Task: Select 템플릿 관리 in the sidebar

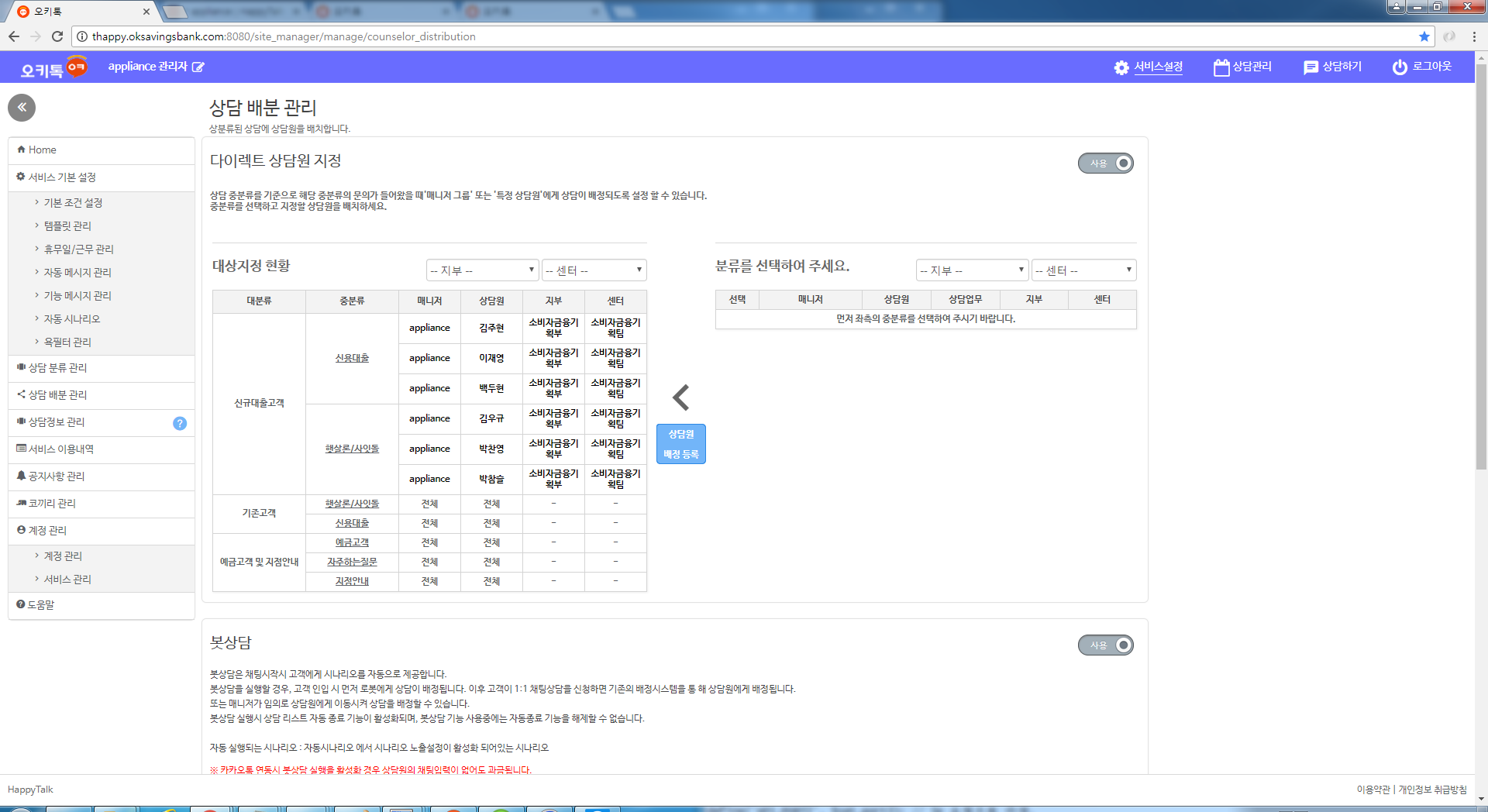Action: tap(67, 226)
